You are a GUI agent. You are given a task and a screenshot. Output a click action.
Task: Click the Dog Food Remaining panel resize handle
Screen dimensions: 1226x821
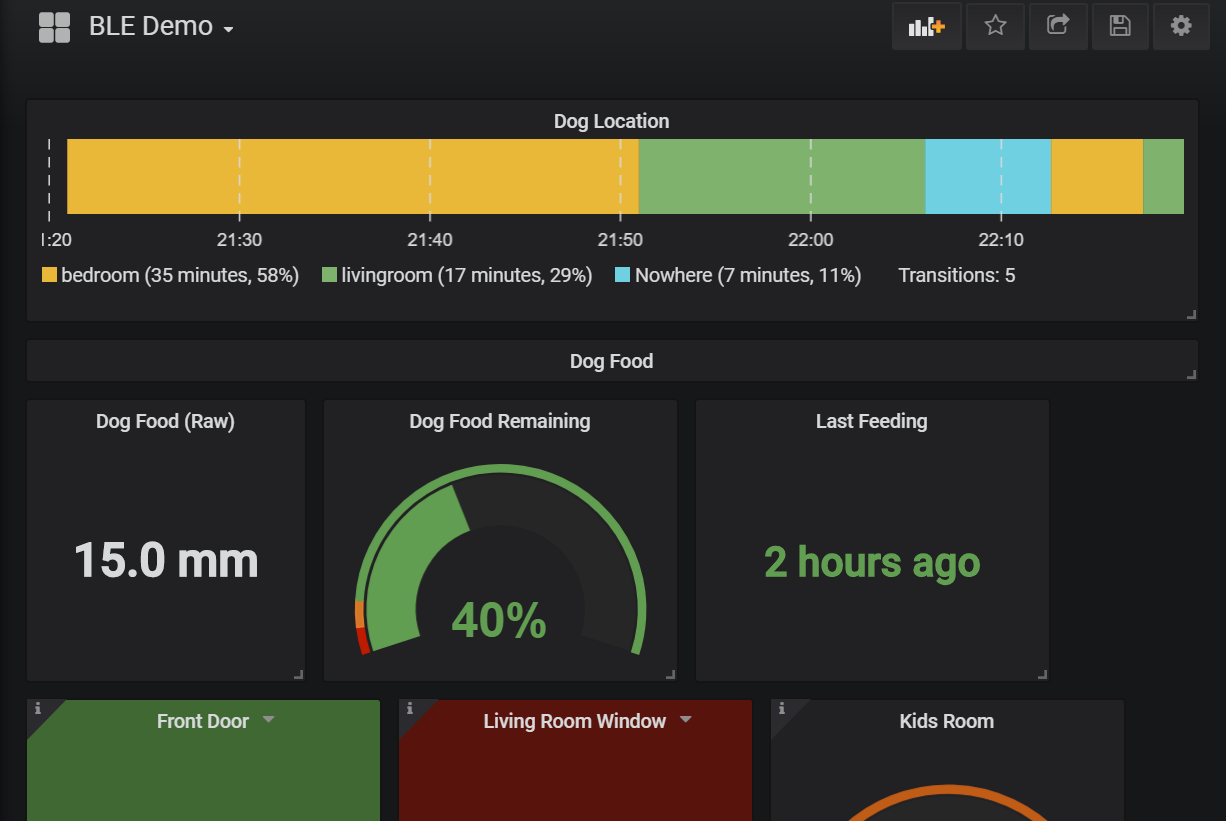pyautogui.click(x=670, y=674)
